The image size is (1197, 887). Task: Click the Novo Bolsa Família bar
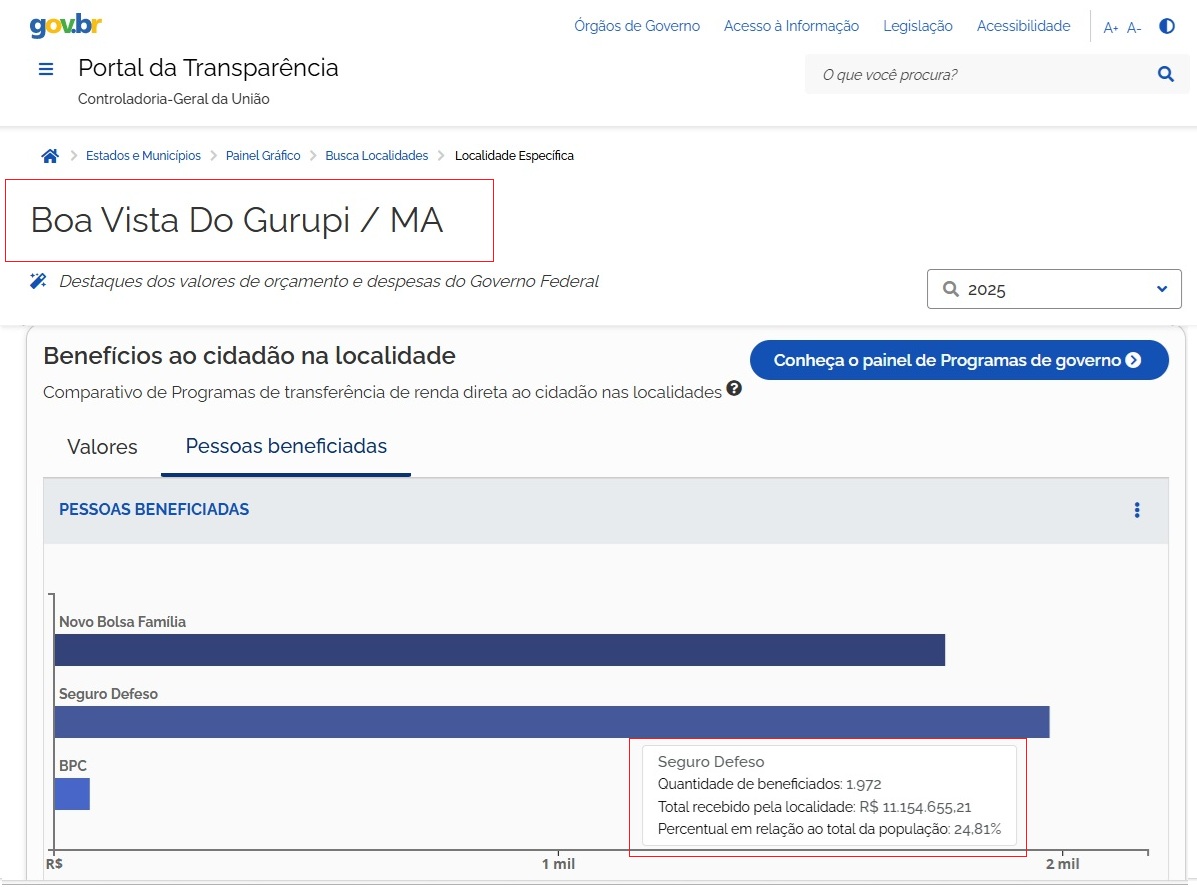point(499,650)
